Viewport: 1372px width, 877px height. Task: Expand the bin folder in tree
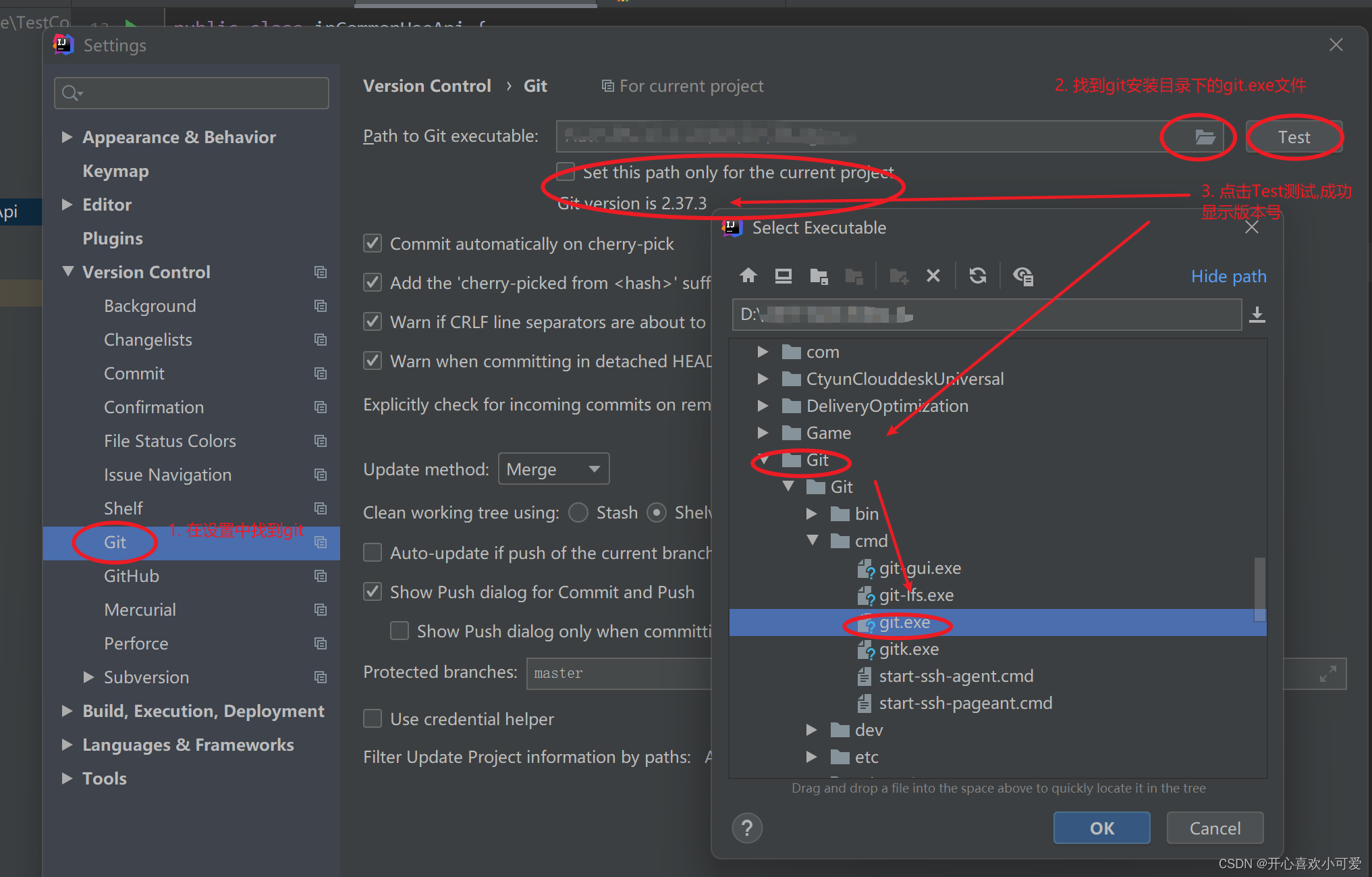[x=812, y=514]
